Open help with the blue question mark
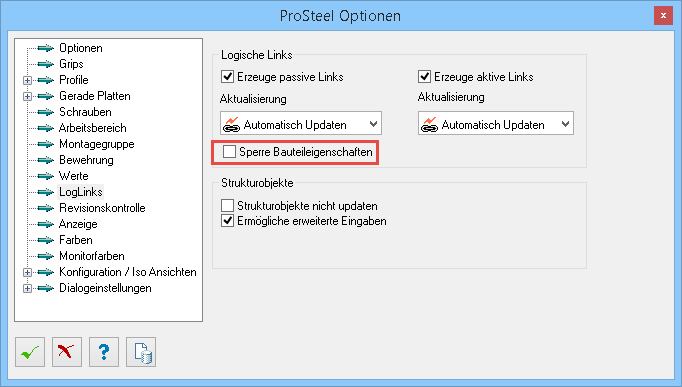The image size is (682, 387). (104, 352)
